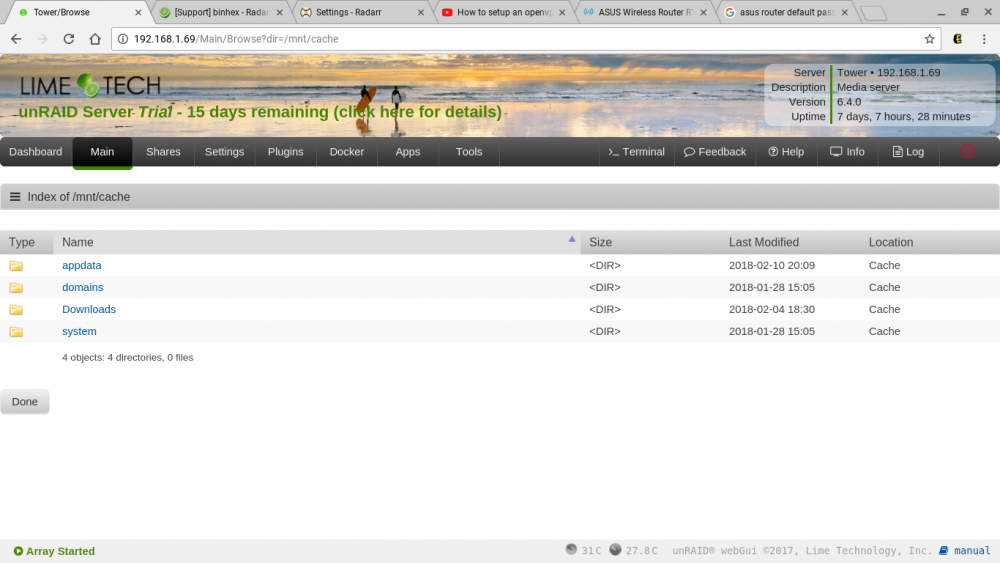1000x563 pixels.
Task: Open system Info panel
Action: coord(848,152)
